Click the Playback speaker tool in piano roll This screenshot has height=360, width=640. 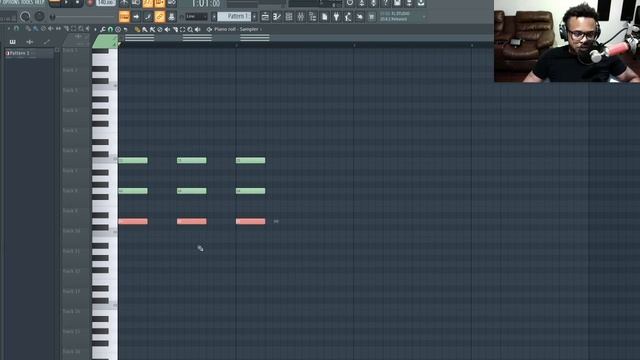[197, 29]
